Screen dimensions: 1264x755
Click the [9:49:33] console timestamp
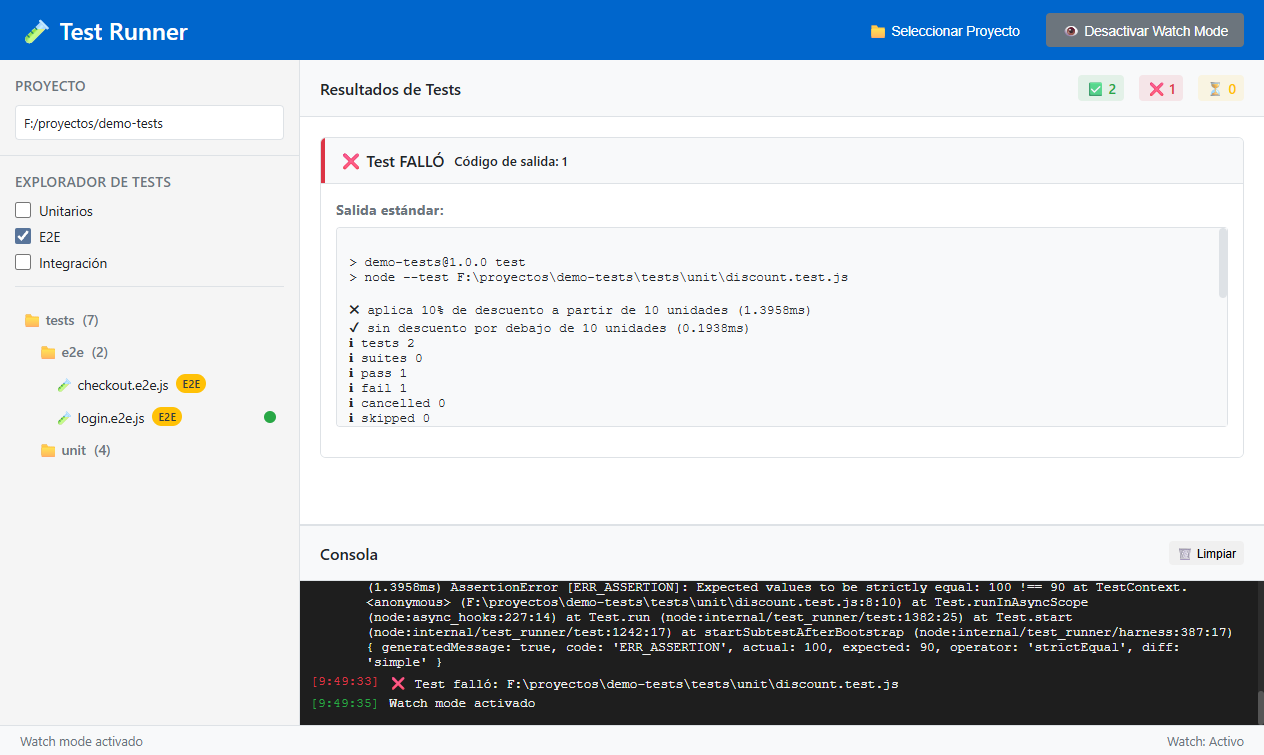click(x=345, y=682)
